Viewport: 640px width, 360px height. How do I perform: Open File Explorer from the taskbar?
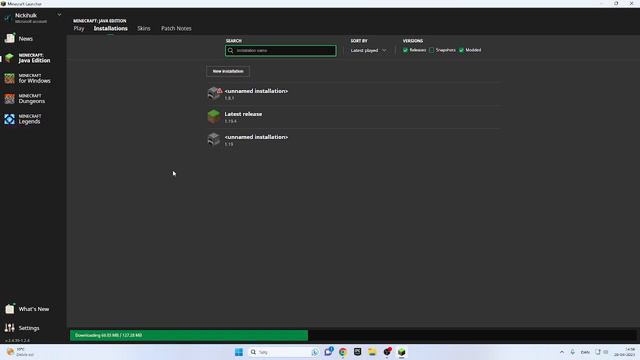click(372, 352)
